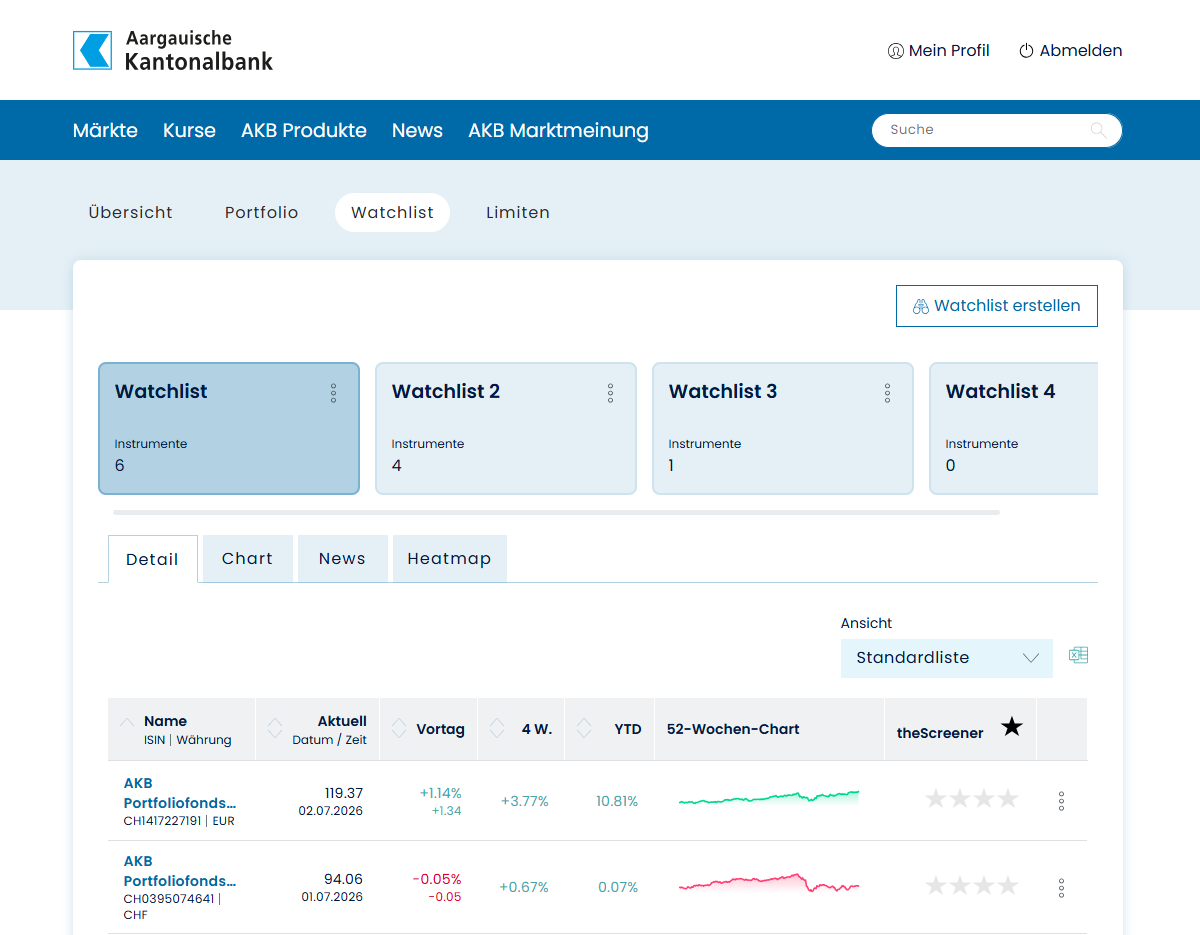Sort by Name column arrow
The image size is (1200, 935).
pos(127,721)
